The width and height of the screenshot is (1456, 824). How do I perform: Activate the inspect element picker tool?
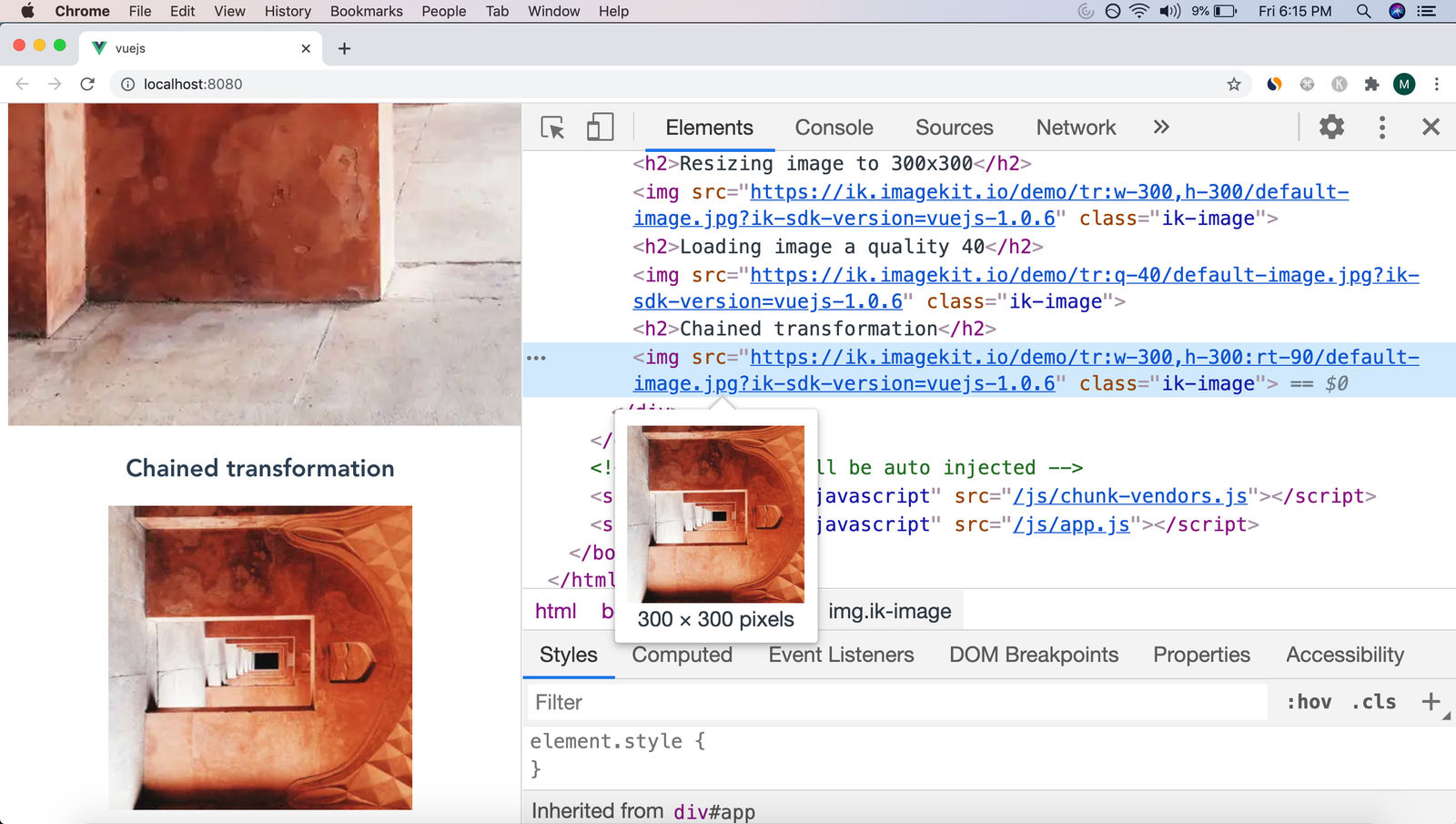pyautogui.click(x=552, y=127)
